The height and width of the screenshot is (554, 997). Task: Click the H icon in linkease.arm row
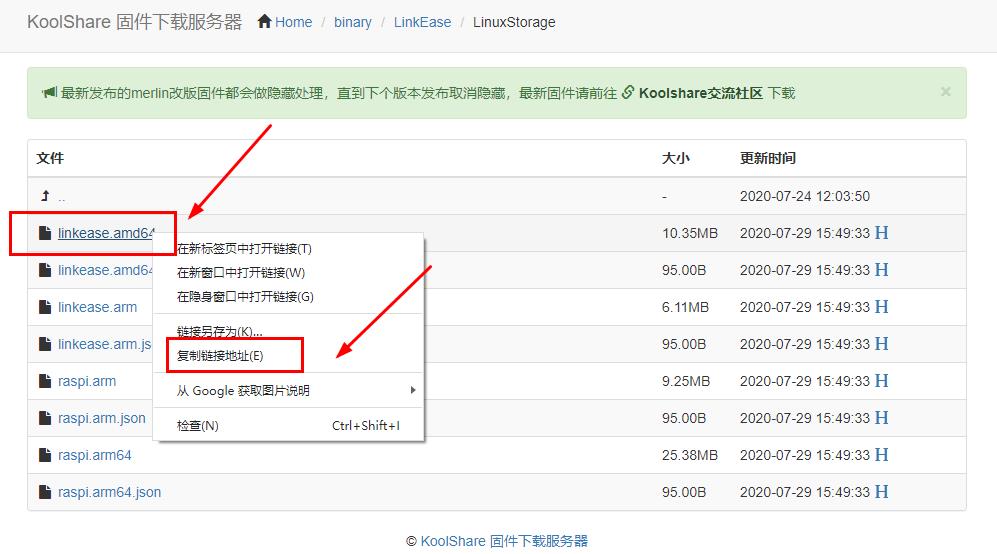coord(881,306)
